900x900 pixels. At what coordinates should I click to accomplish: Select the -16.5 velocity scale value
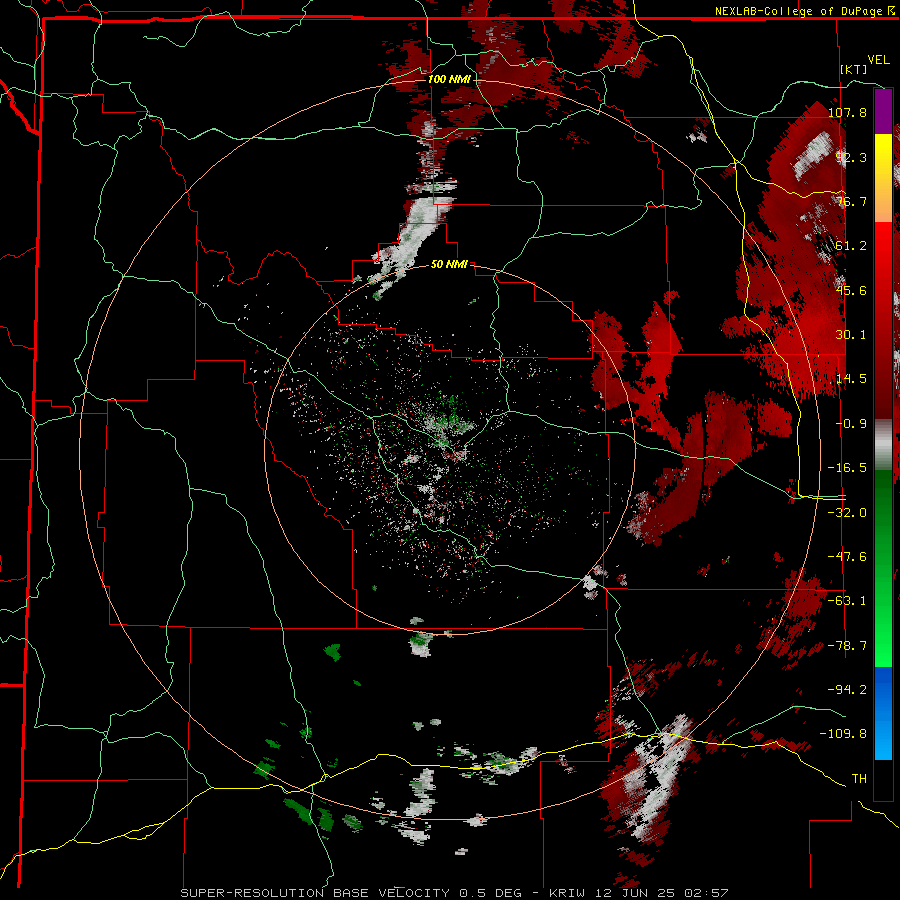[x=848, y=468]
